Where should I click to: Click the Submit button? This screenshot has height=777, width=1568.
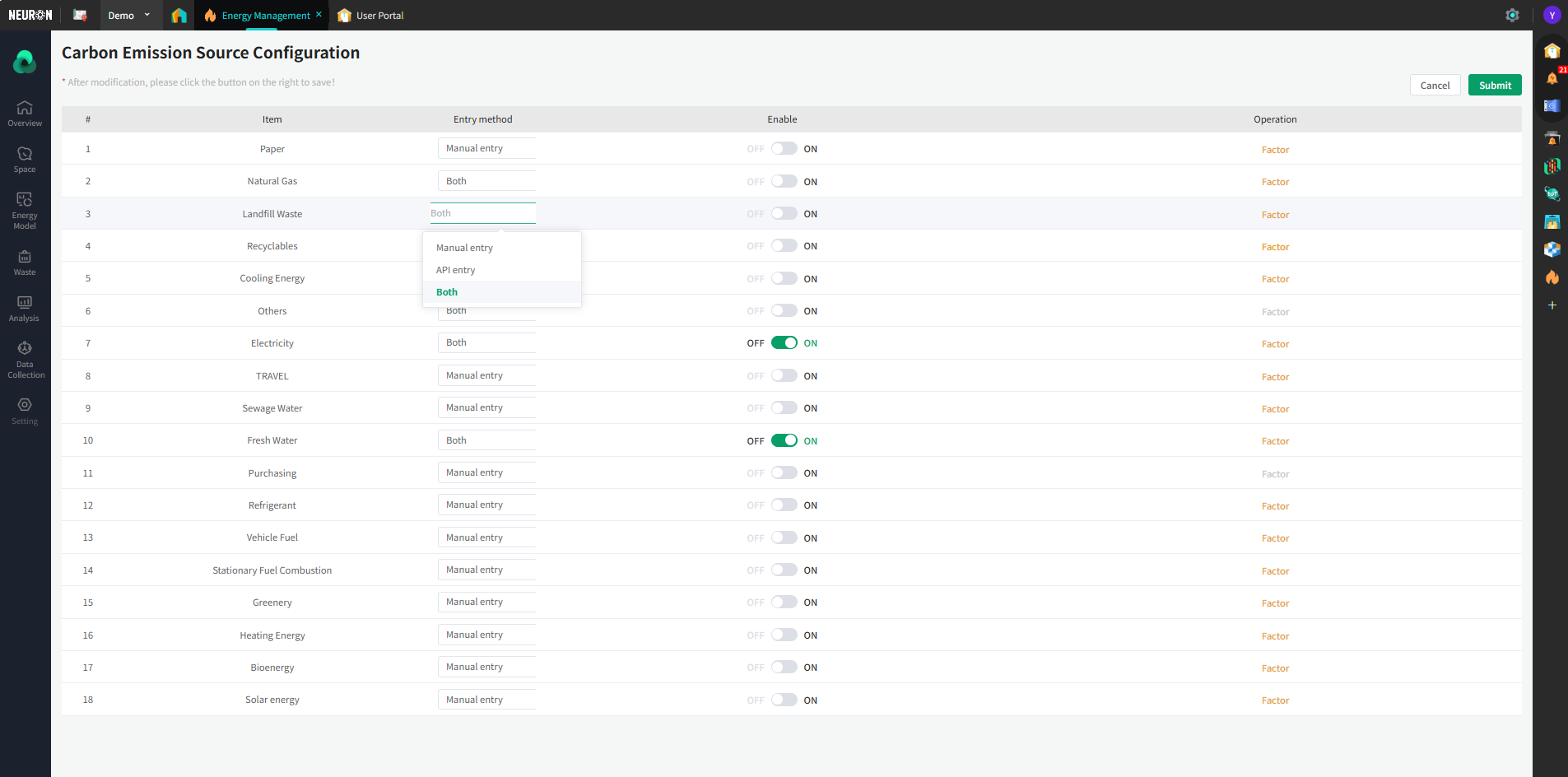pos(1494,86)
